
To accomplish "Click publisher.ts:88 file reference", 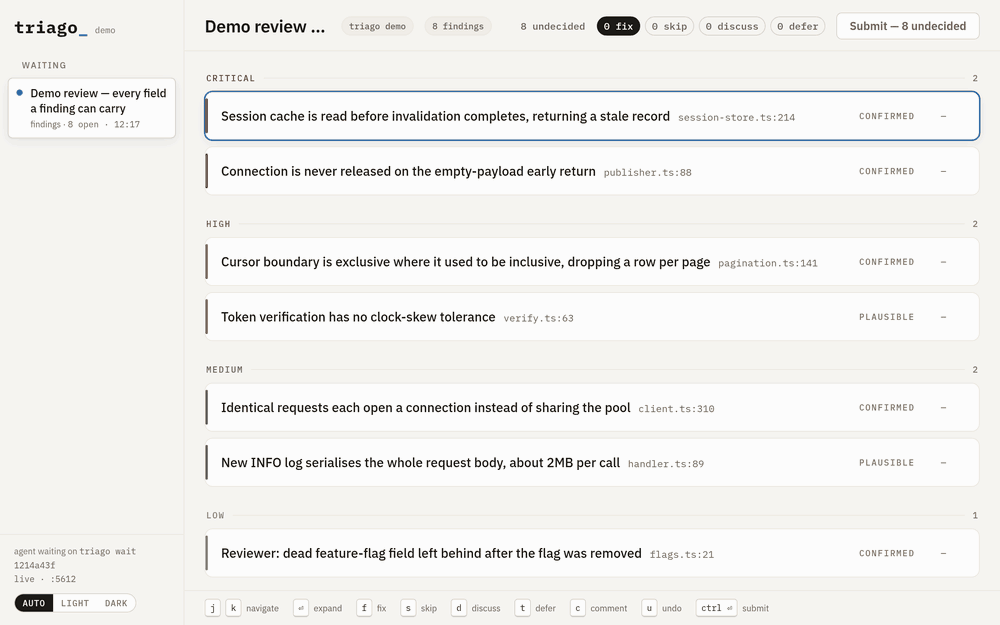I will coord(647,172).
